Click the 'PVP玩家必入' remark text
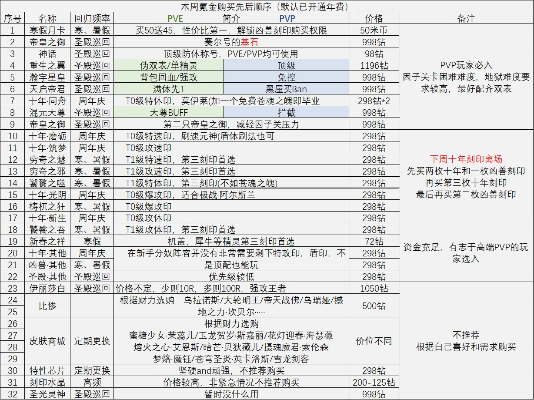The height and width of the screenshot is (400, 534). coord(466,65)
